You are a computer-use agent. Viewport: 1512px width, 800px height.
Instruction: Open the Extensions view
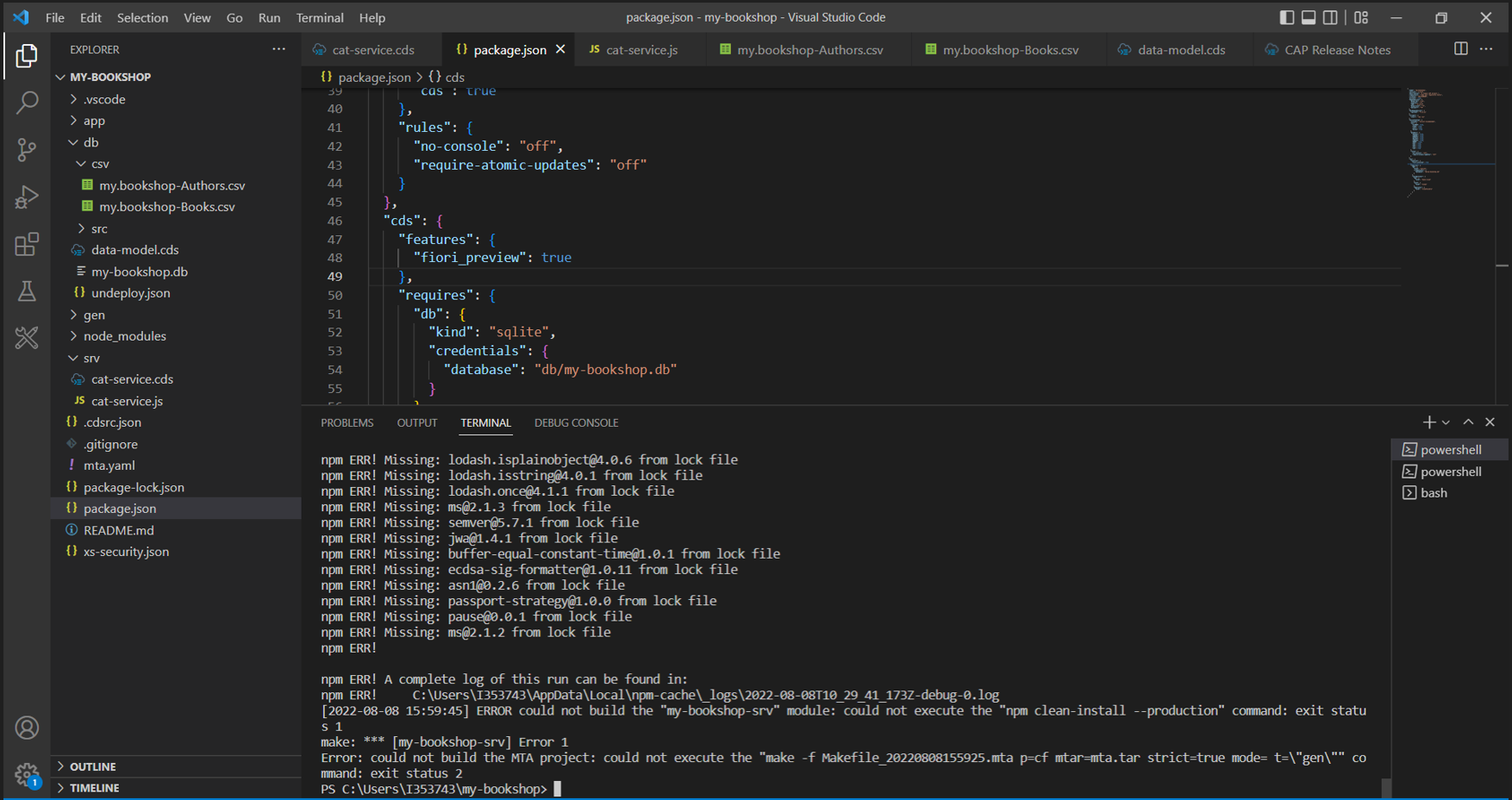coord(27,245)
